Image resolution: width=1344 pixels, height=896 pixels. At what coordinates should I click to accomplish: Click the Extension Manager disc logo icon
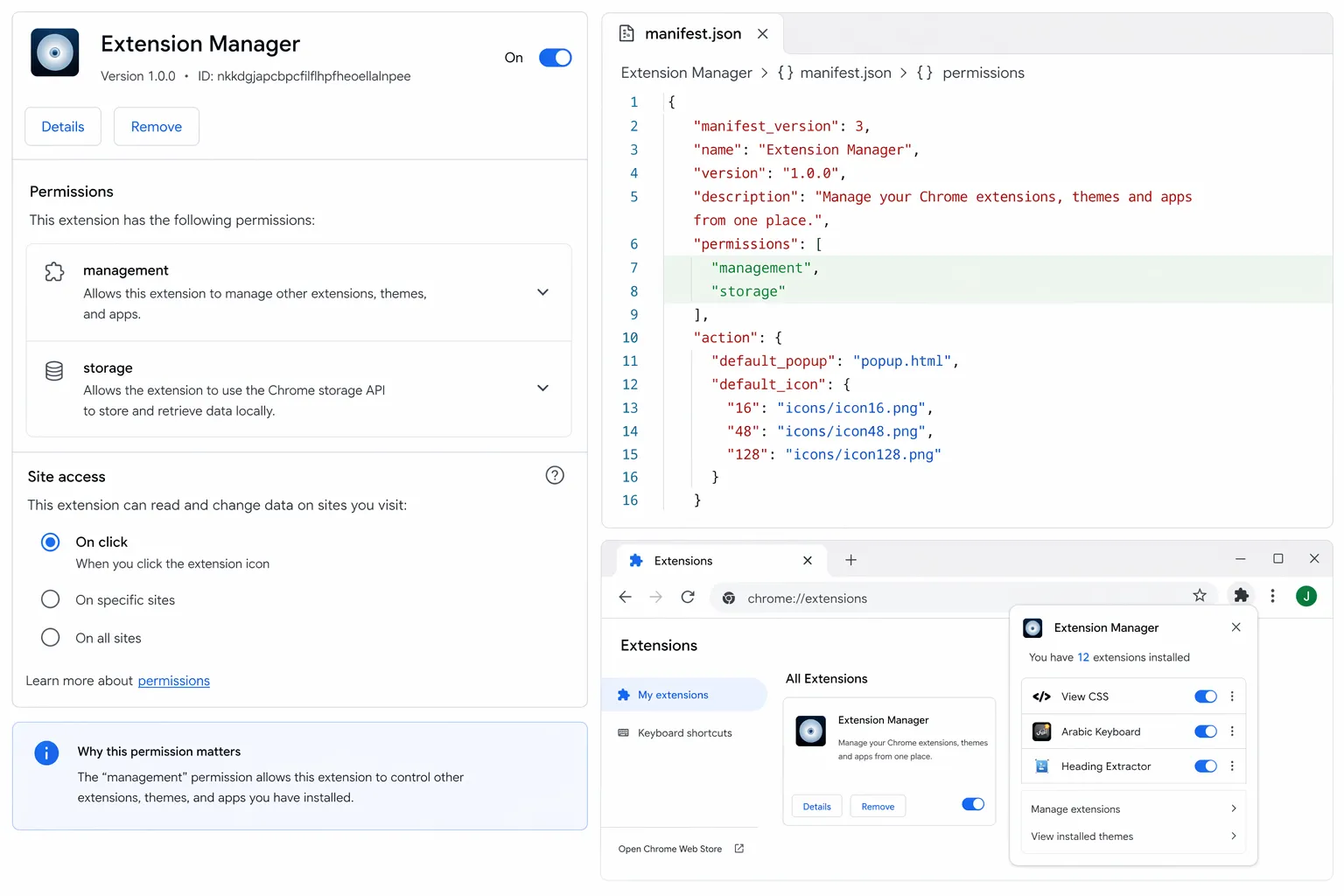pos(55,52)
